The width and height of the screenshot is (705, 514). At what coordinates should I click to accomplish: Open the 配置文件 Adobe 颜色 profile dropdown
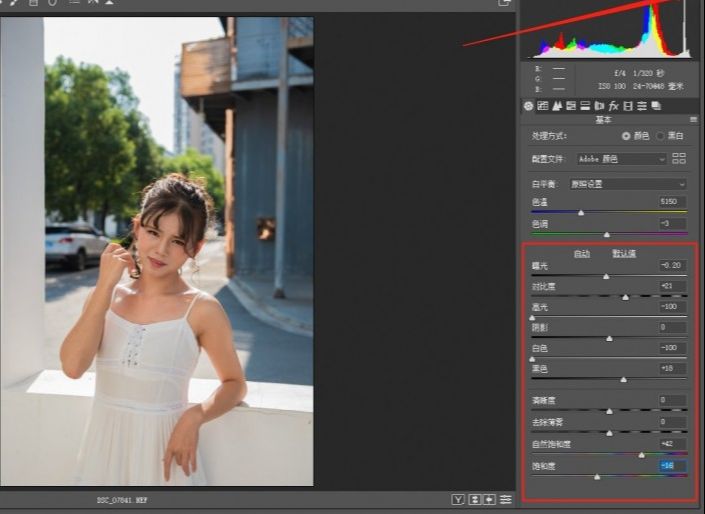tap(621, 159)
